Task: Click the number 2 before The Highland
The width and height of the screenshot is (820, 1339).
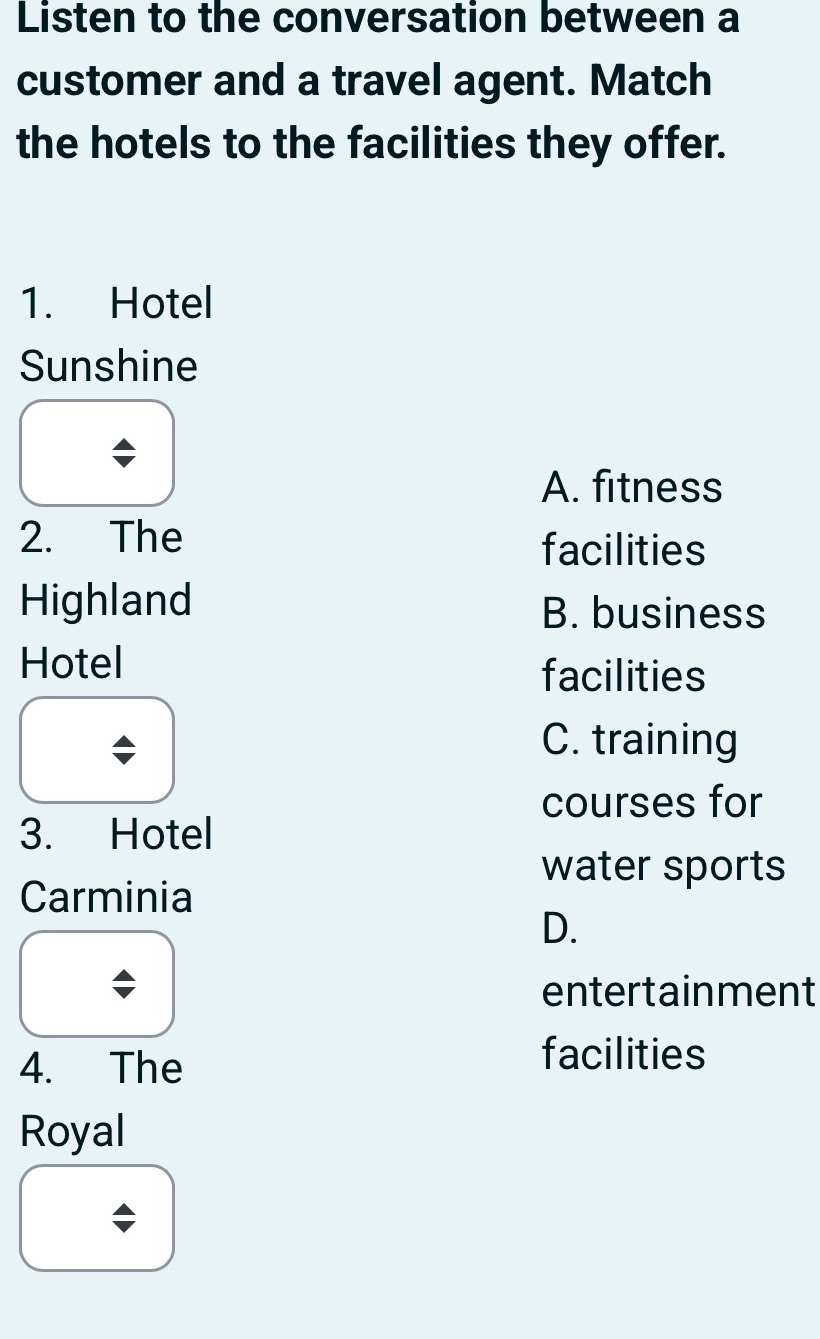Action: pos(36,538)
